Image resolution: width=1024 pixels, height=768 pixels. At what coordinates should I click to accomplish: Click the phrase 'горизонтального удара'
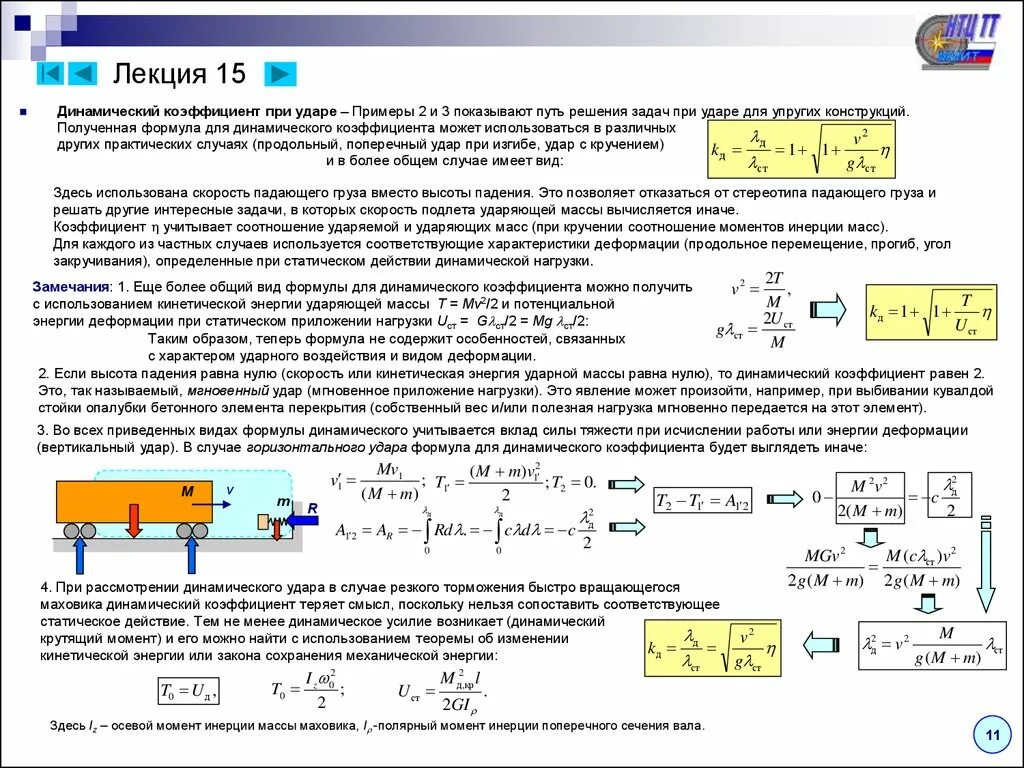tap(327, 448)
